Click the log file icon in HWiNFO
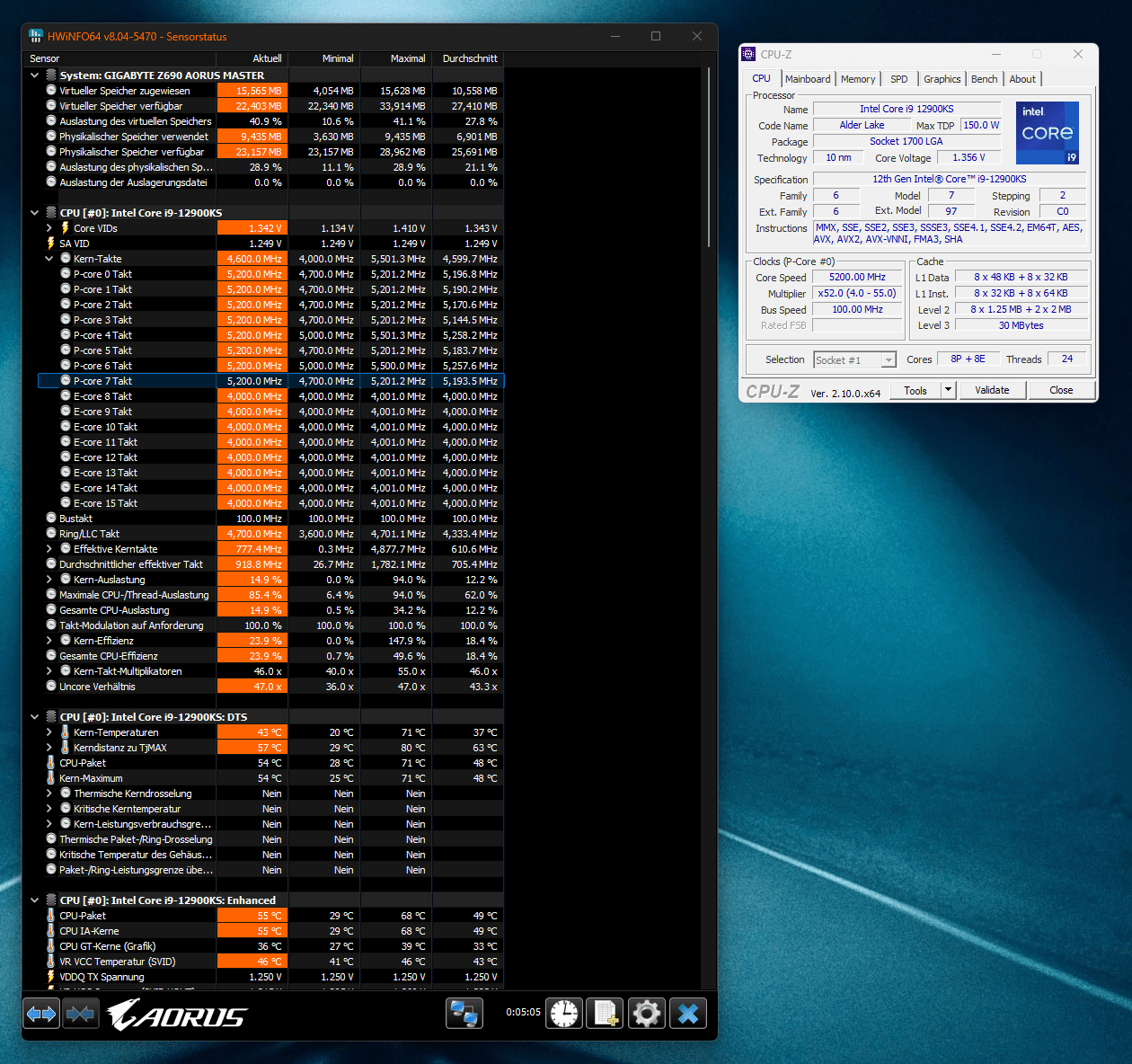The height and width of the screenshot is (1064, 1132). tap(606, 1014)
